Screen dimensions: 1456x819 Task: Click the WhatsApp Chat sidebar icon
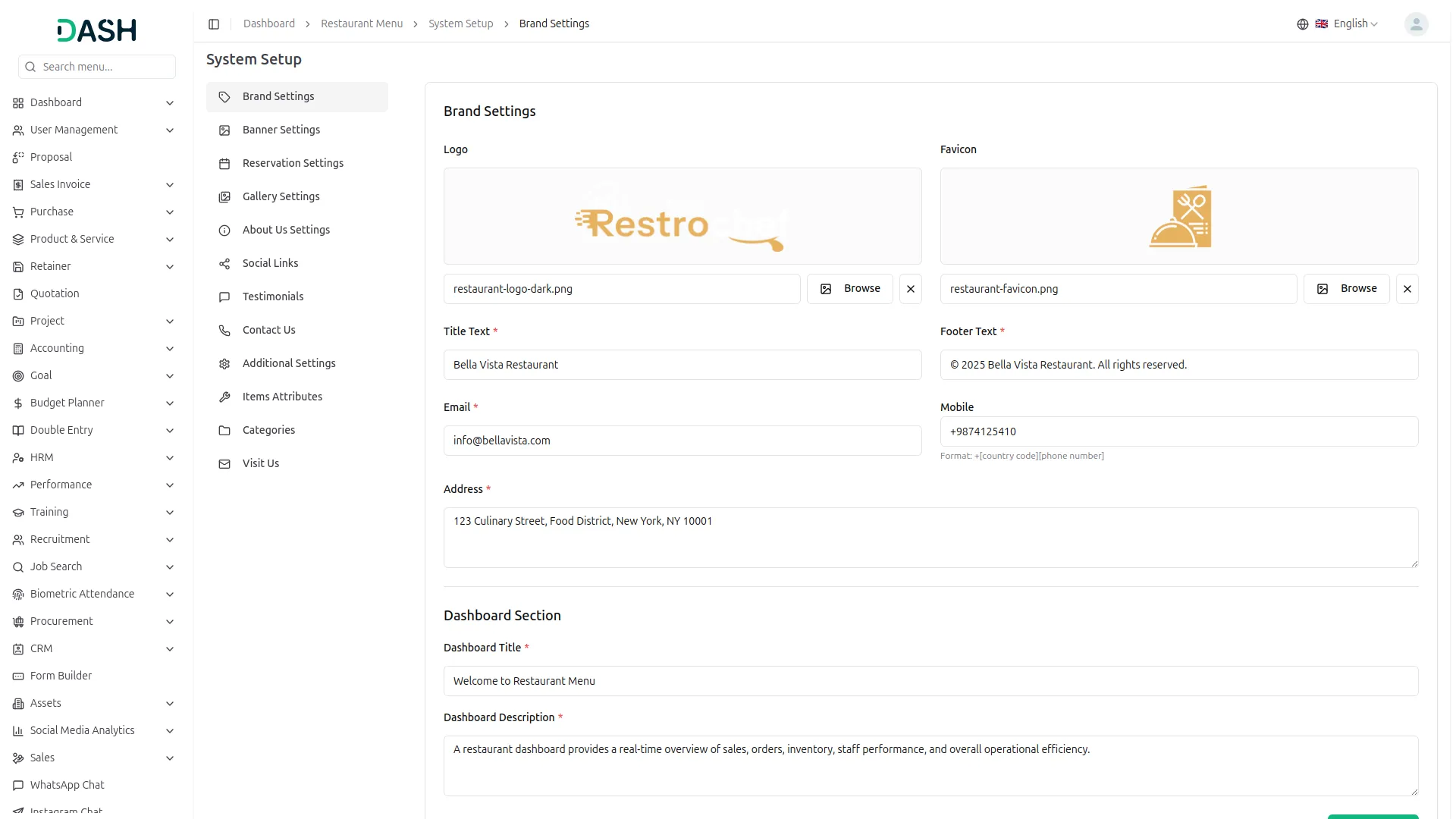pyautogui.click(x=18, y=786)
